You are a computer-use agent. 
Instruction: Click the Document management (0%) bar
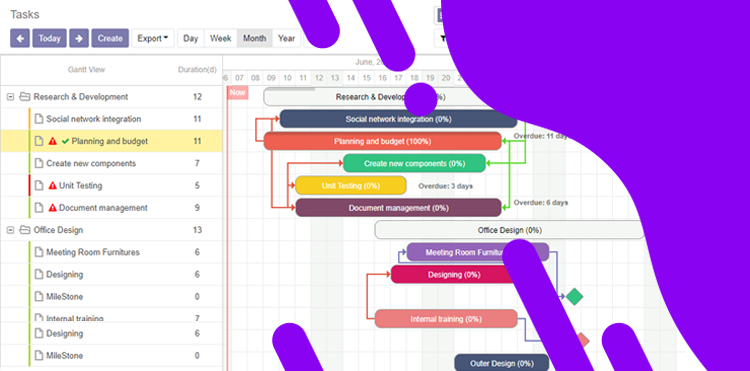pyautogui.click(x=398, y=208)
